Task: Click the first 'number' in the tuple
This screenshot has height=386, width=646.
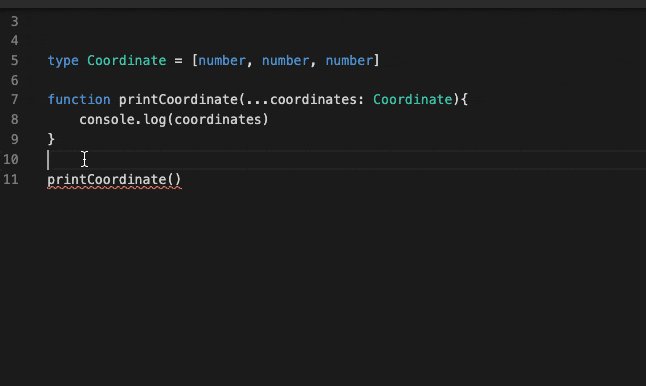Action: tap(222, 61)
